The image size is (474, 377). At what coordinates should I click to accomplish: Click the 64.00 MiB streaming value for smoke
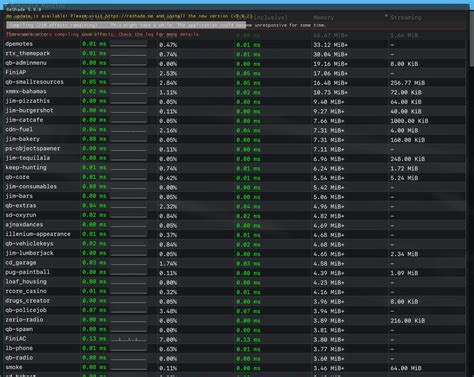tap(406, 368)
